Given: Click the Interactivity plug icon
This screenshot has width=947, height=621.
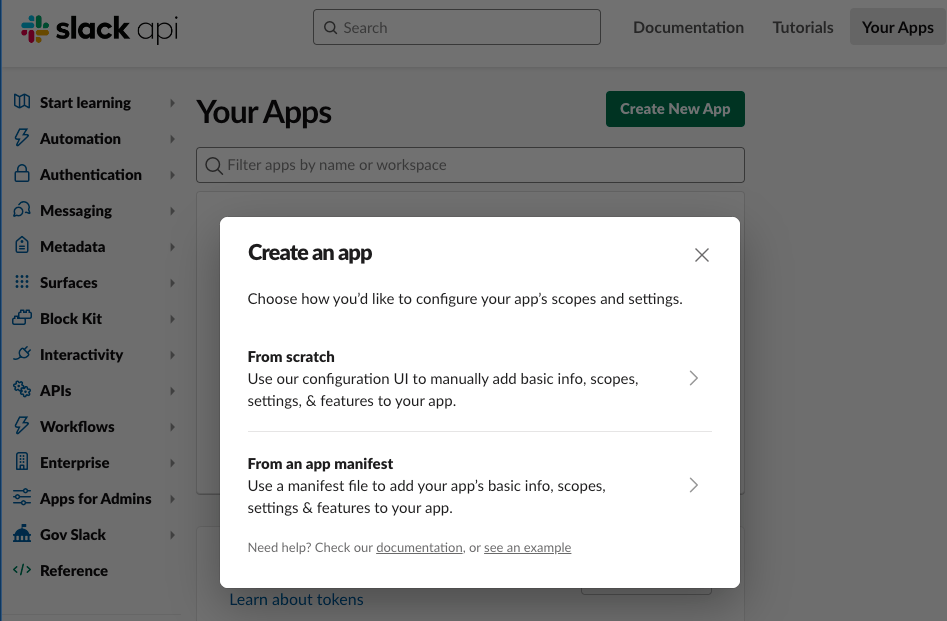Looking at the screenshot, I should tap(22, 353).
